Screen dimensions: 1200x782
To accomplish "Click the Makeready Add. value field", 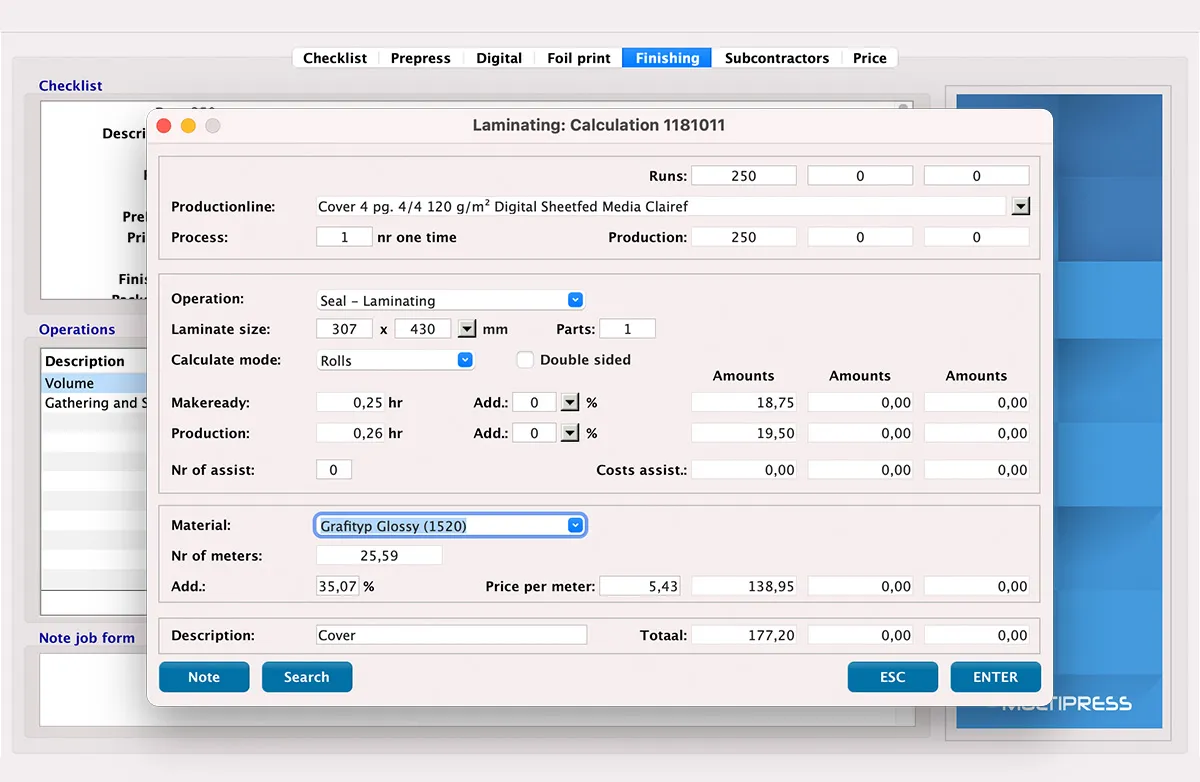I will coord(533,402).
